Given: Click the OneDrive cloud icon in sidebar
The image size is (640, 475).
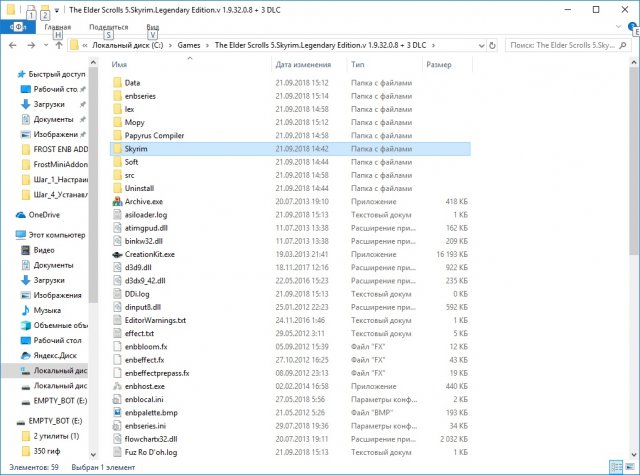Looking at the screenshot, I should point(22,214).
